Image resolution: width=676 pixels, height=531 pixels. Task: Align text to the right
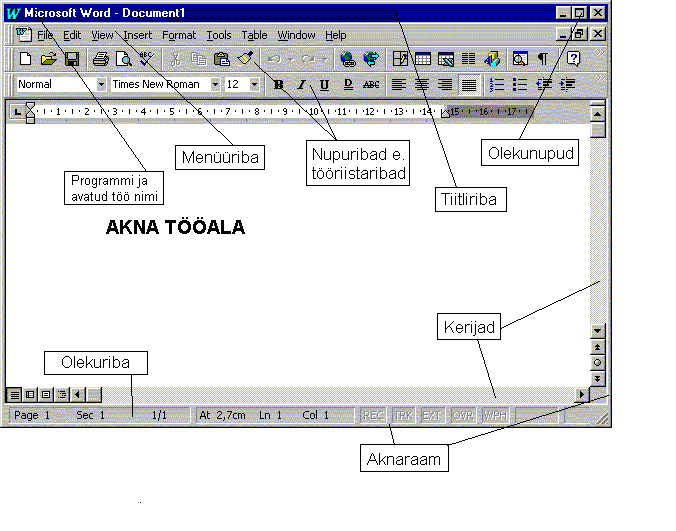(x=445, y=84)
